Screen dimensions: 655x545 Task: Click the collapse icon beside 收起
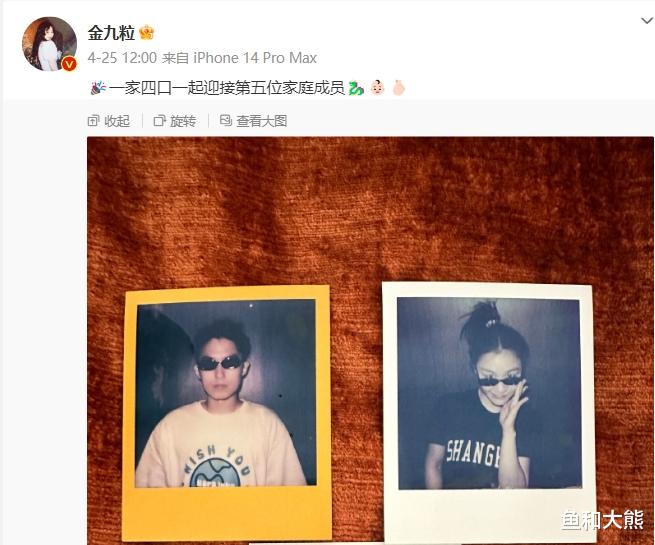coord(93,121)
